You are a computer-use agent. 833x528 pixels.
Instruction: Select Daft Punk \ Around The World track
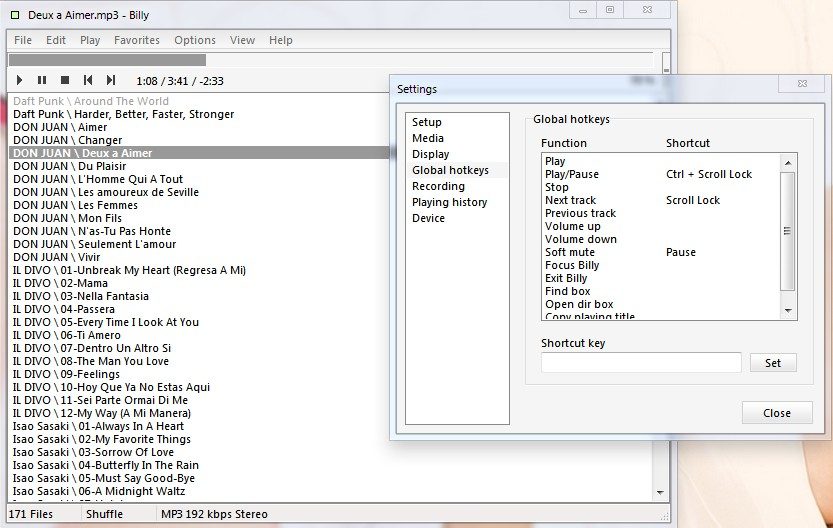click(91, 101)
